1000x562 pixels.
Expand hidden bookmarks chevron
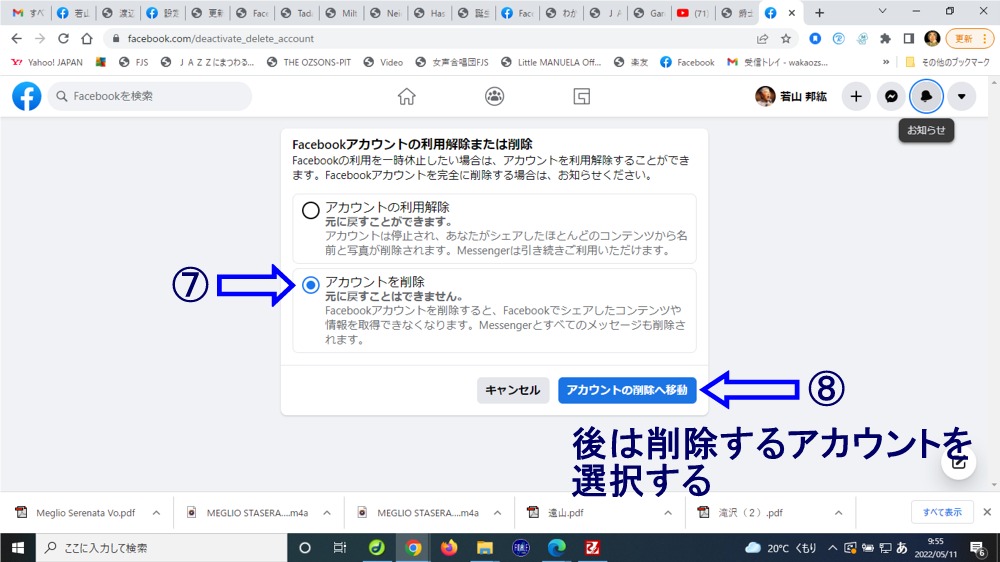(x=885, y=62)
